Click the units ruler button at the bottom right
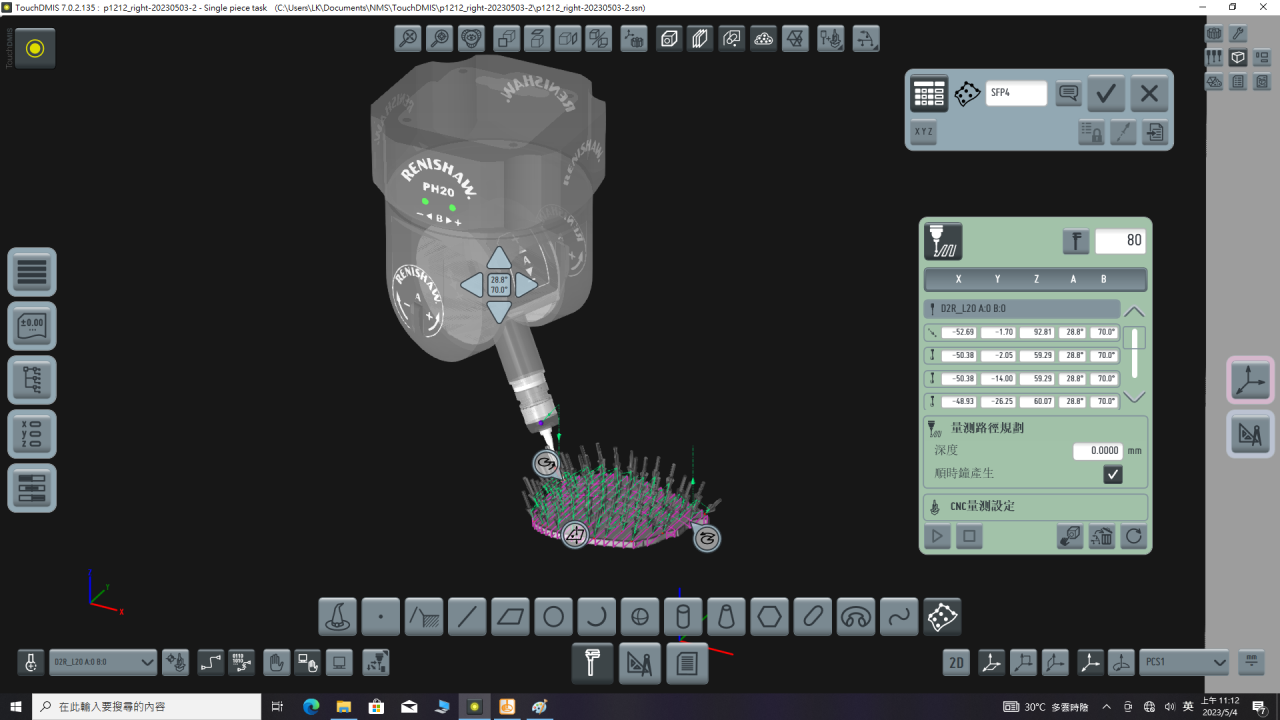1280x720 pixels. pos(1250,662)
